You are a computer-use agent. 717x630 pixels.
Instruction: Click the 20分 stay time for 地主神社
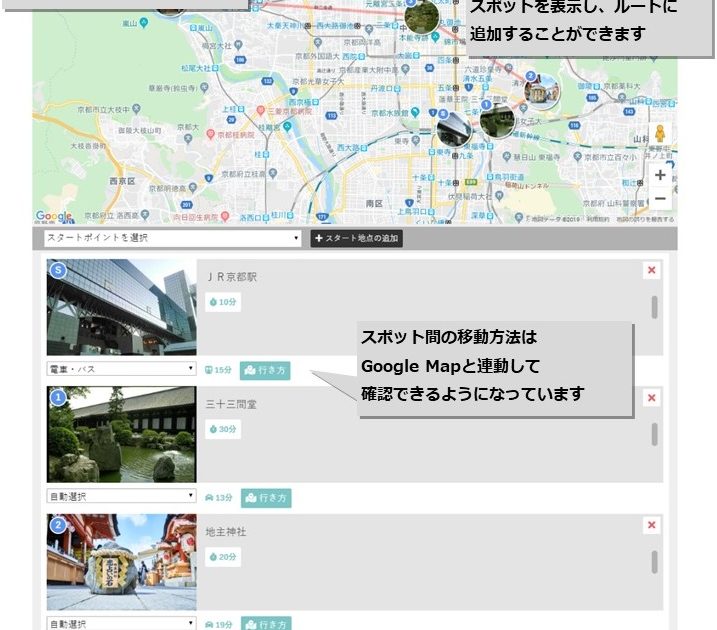(x=222, y=557)
